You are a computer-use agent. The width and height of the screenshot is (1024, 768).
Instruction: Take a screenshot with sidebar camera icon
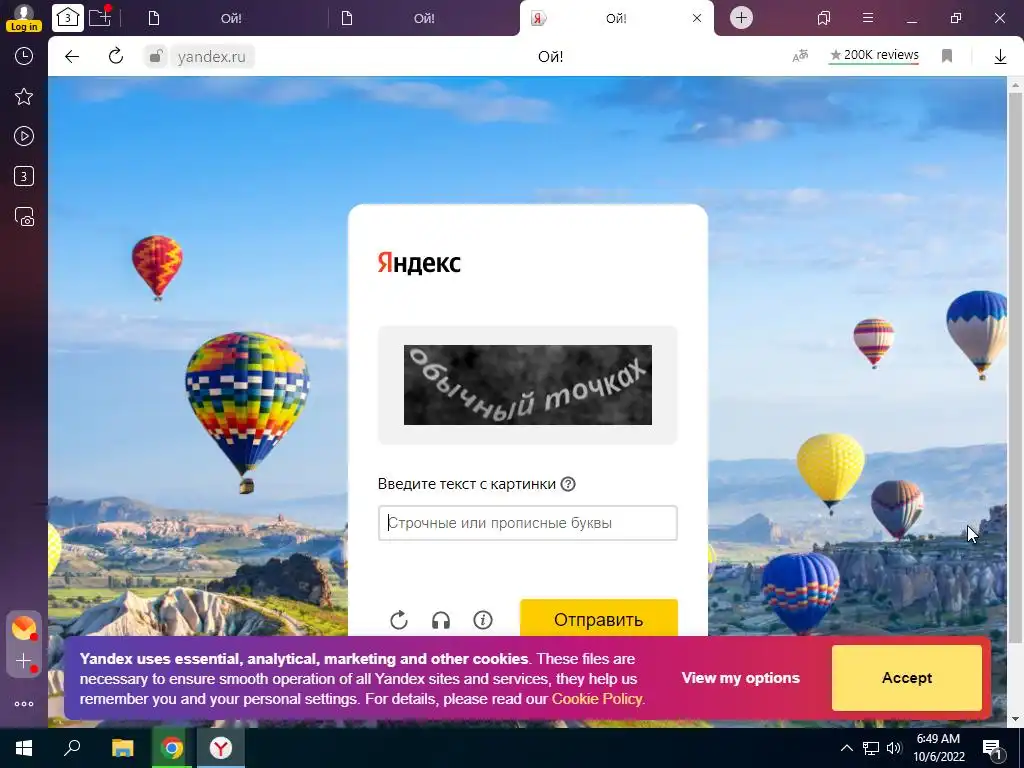[24, 217]
